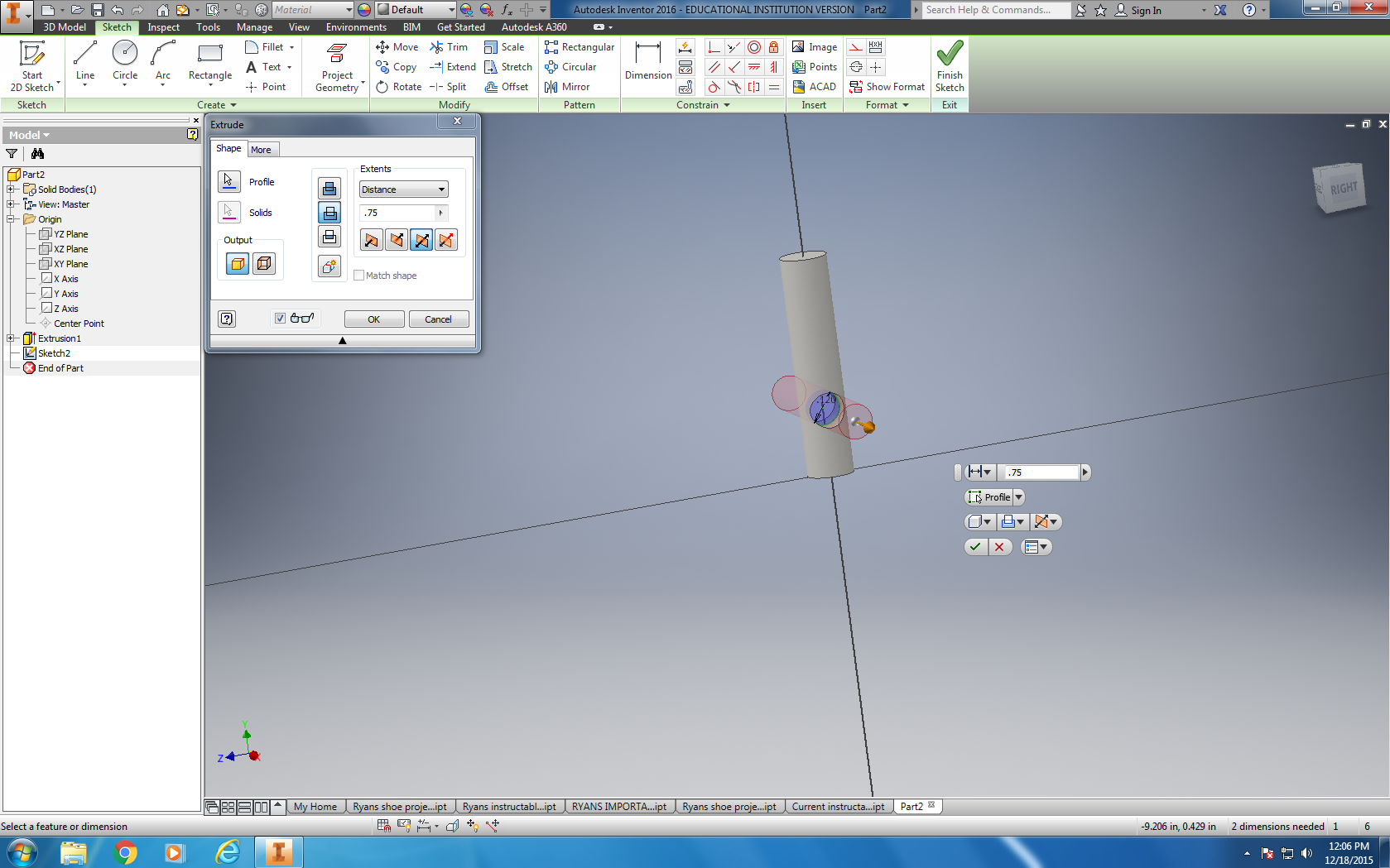
Task: Click the Profile selector arrow in Extrude dialog
Action: (x=229, y=181)
